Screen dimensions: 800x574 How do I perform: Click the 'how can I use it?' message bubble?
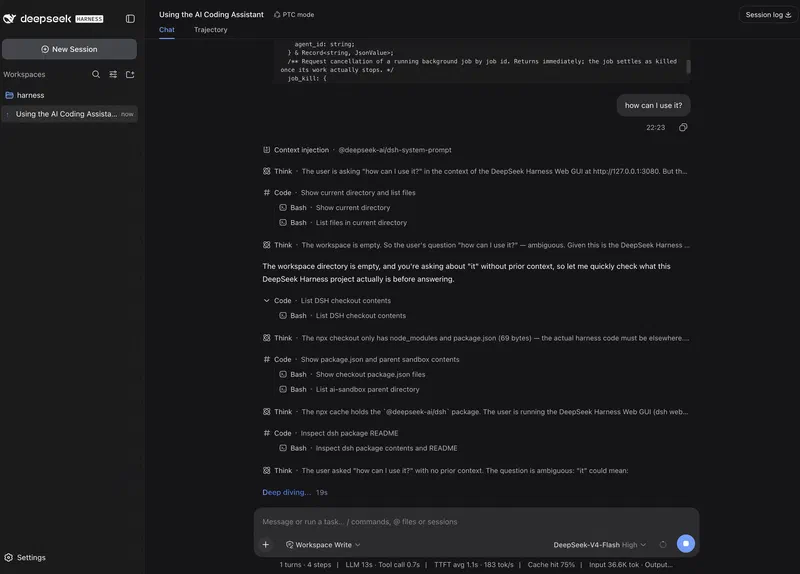tap(654, 106)
